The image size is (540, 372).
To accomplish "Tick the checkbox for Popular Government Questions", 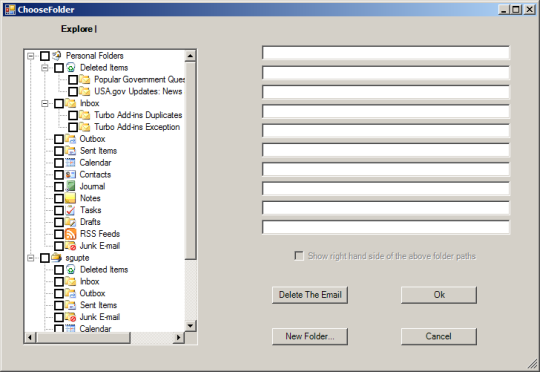I will coord(73,80).
